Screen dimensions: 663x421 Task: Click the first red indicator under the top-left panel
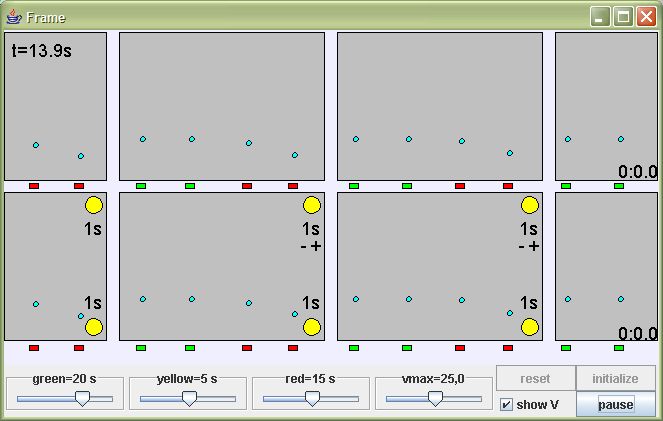[x=34, y=186]
